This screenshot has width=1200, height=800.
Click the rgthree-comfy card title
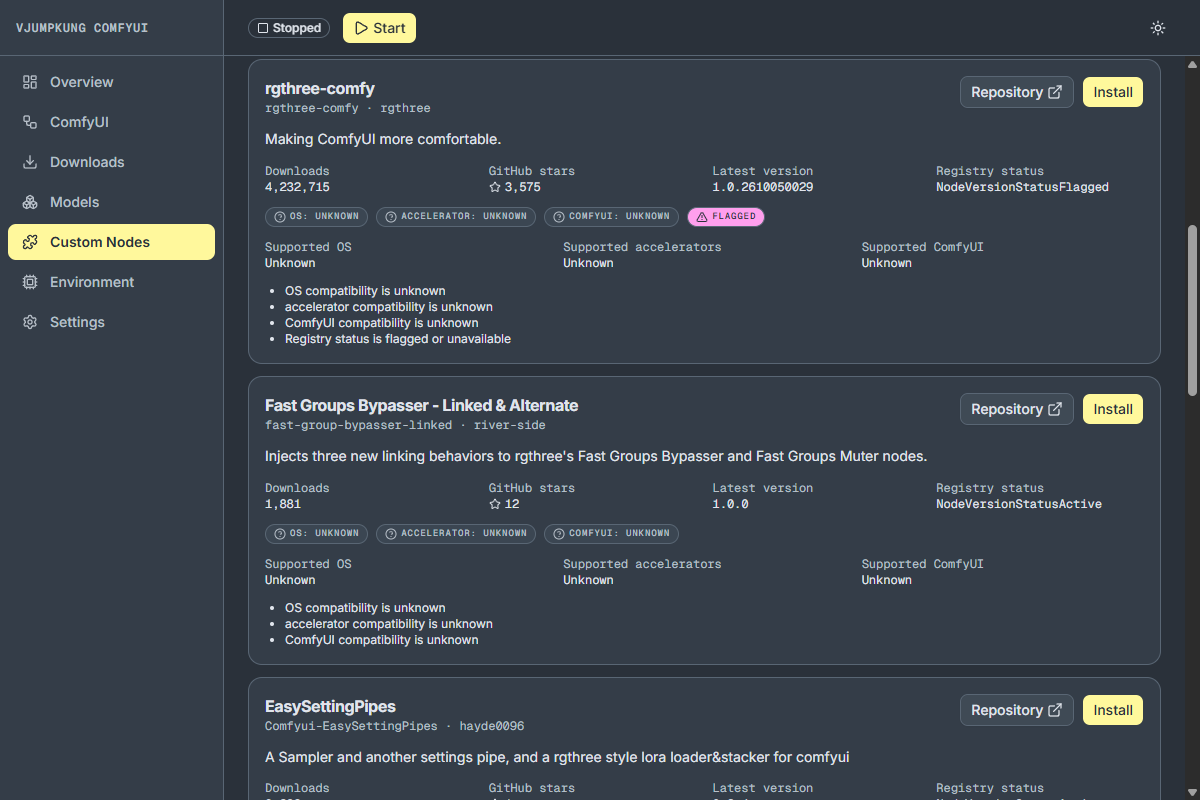pyautogui.click(x=320, y=89)
